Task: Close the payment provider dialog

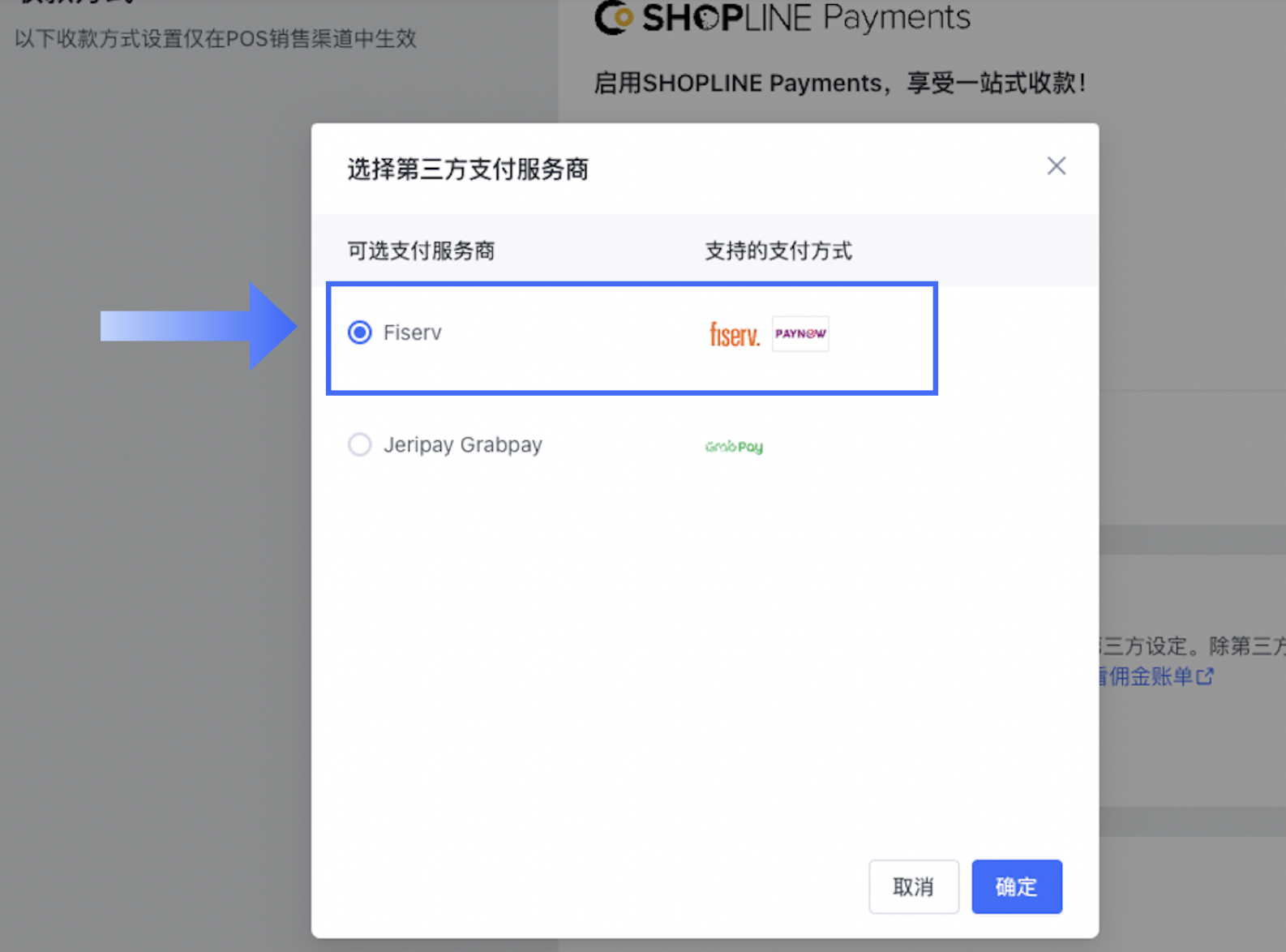Action: coord(1056,166)
